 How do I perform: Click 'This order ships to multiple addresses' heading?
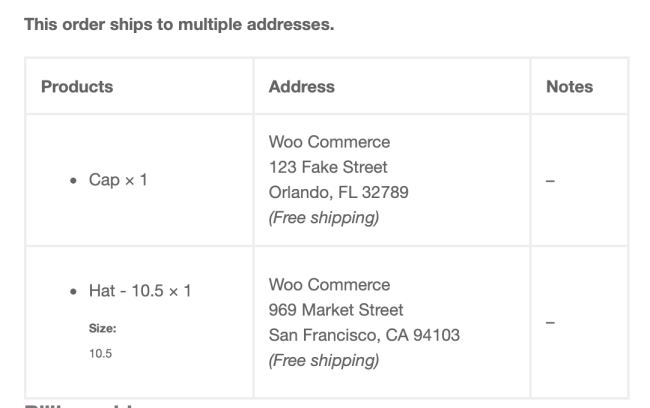pos(179,24)
